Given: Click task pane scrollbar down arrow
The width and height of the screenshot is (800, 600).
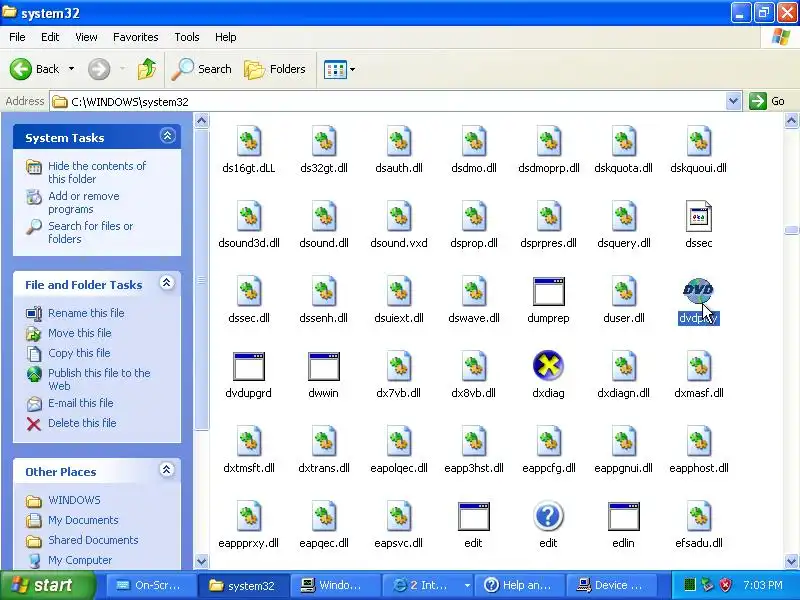Looking at the screenshot, I should click(x=202, y=562).
